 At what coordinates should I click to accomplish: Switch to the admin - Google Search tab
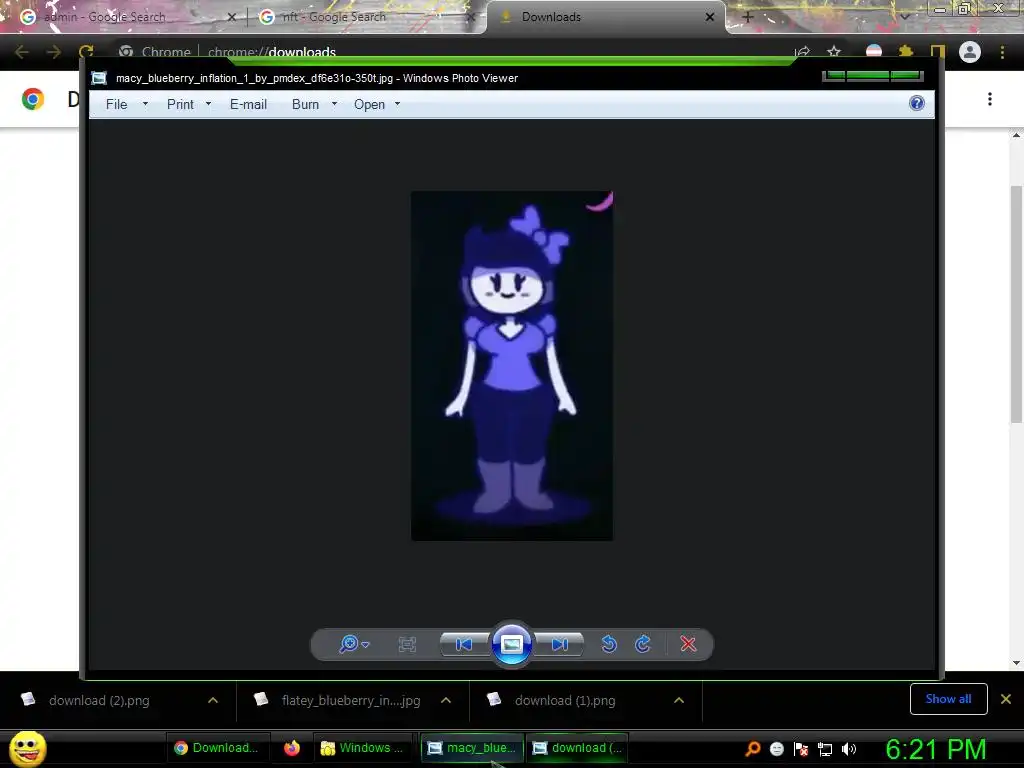pyautogui.click(x=104, y=17)
